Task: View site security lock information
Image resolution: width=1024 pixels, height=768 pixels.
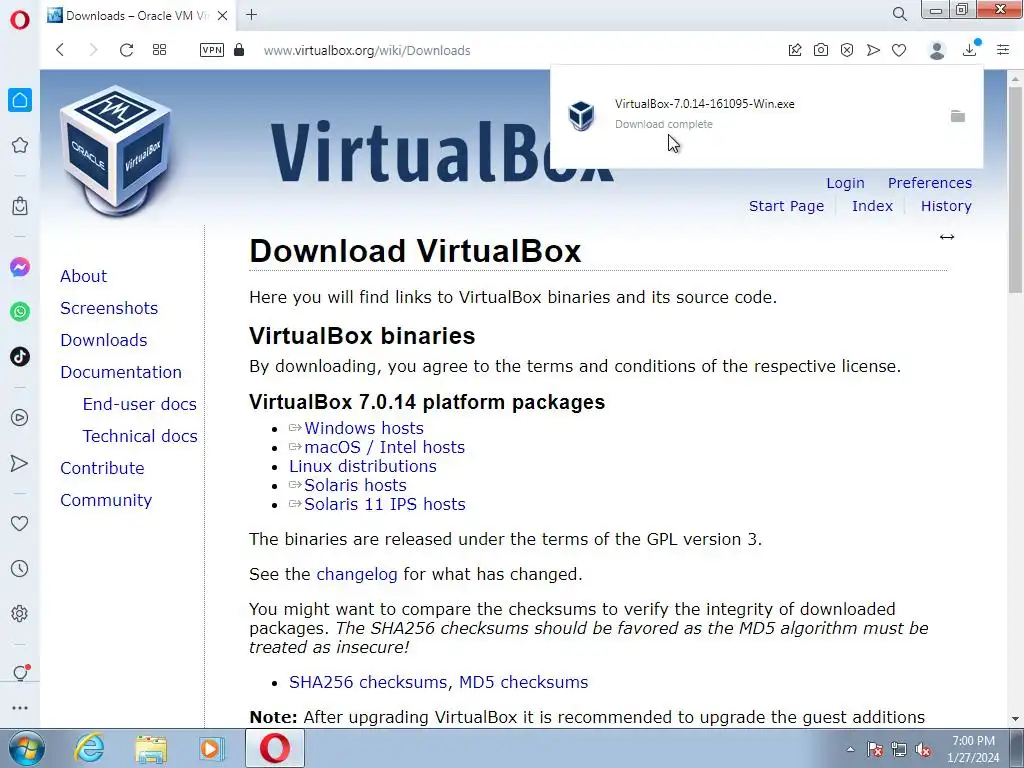Action: pos(239,50)
